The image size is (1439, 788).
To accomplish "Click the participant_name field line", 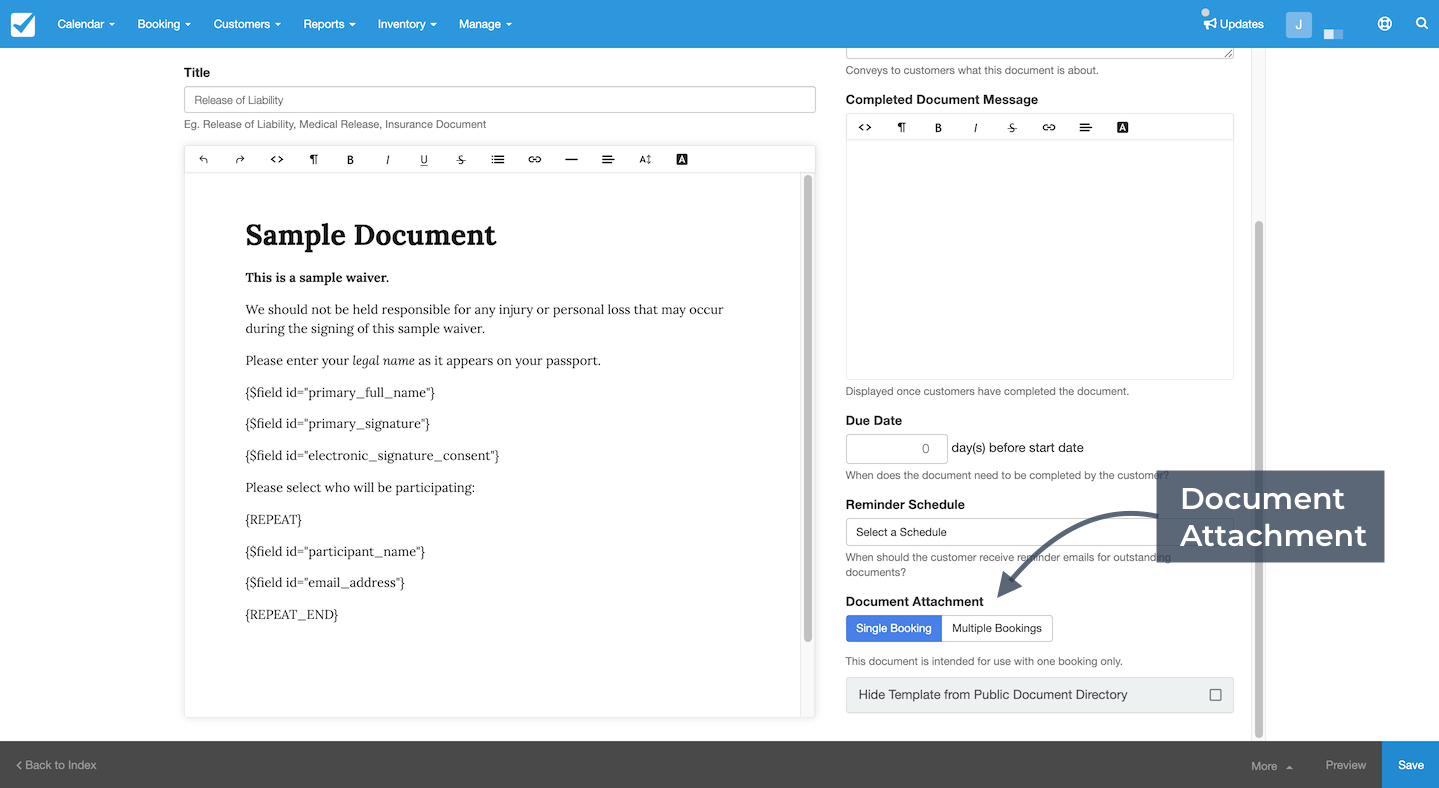I will 335,552.
